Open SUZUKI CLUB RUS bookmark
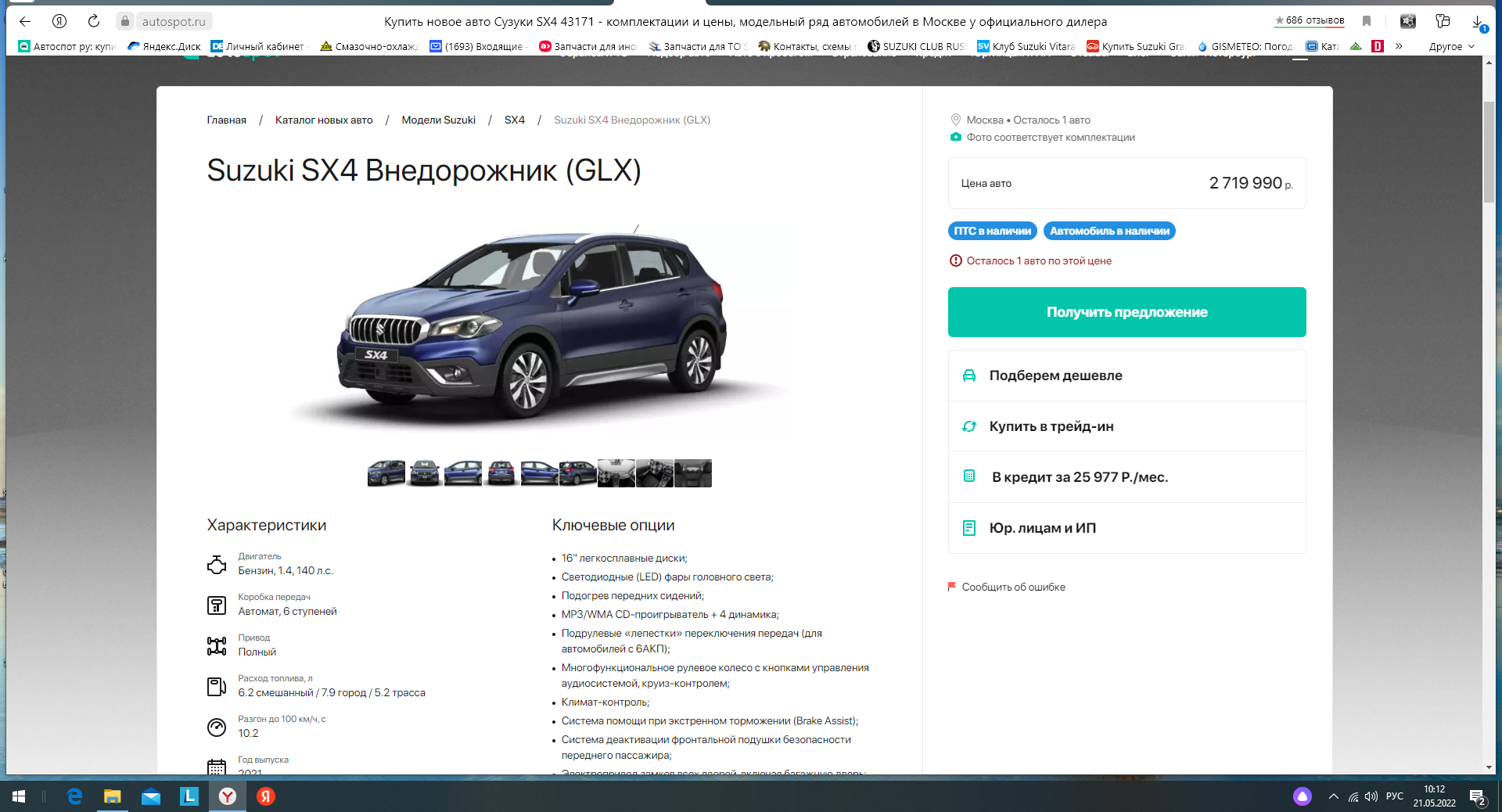 point(917,46)
